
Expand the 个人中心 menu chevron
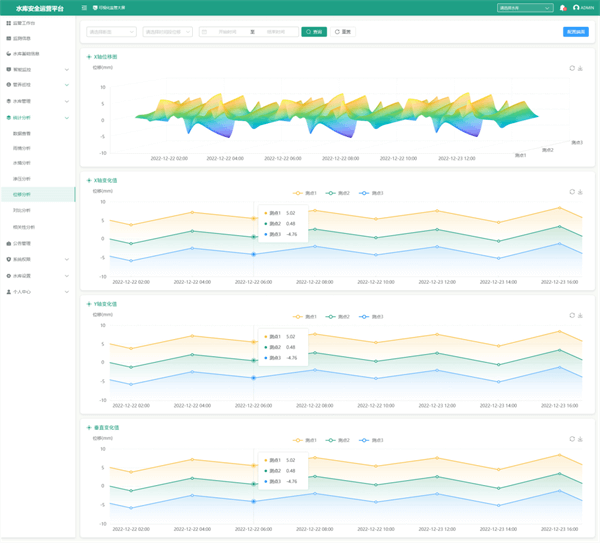(x=67, y=292)
